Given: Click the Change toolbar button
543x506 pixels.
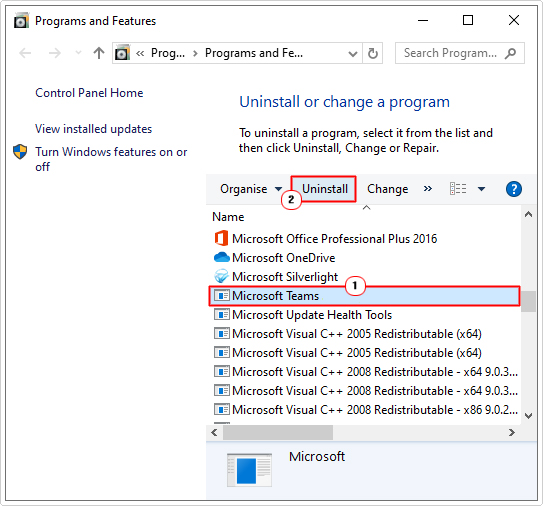Looking at the screenshot, I should [x=388, y=189].
